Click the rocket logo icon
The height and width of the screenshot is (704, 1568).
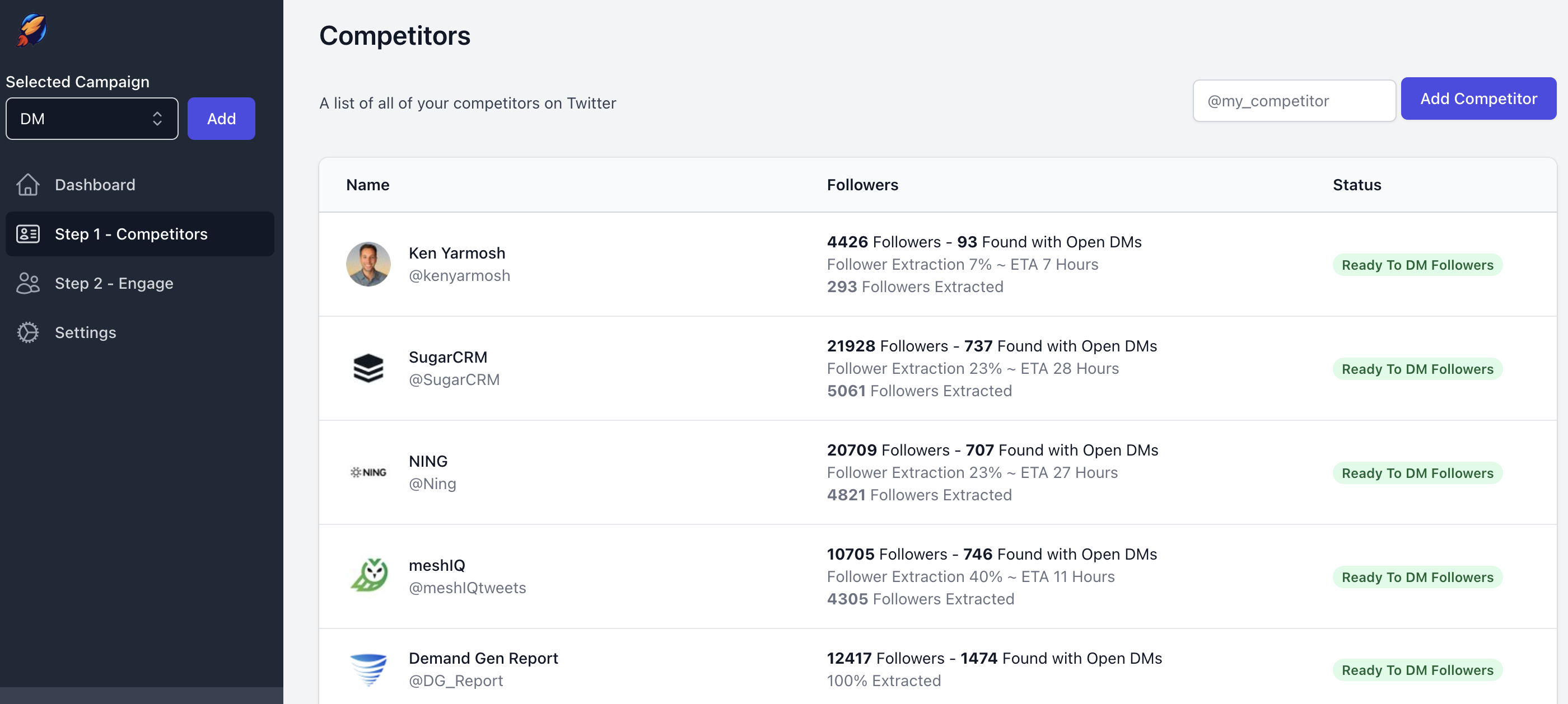click(x=32, y=30)
